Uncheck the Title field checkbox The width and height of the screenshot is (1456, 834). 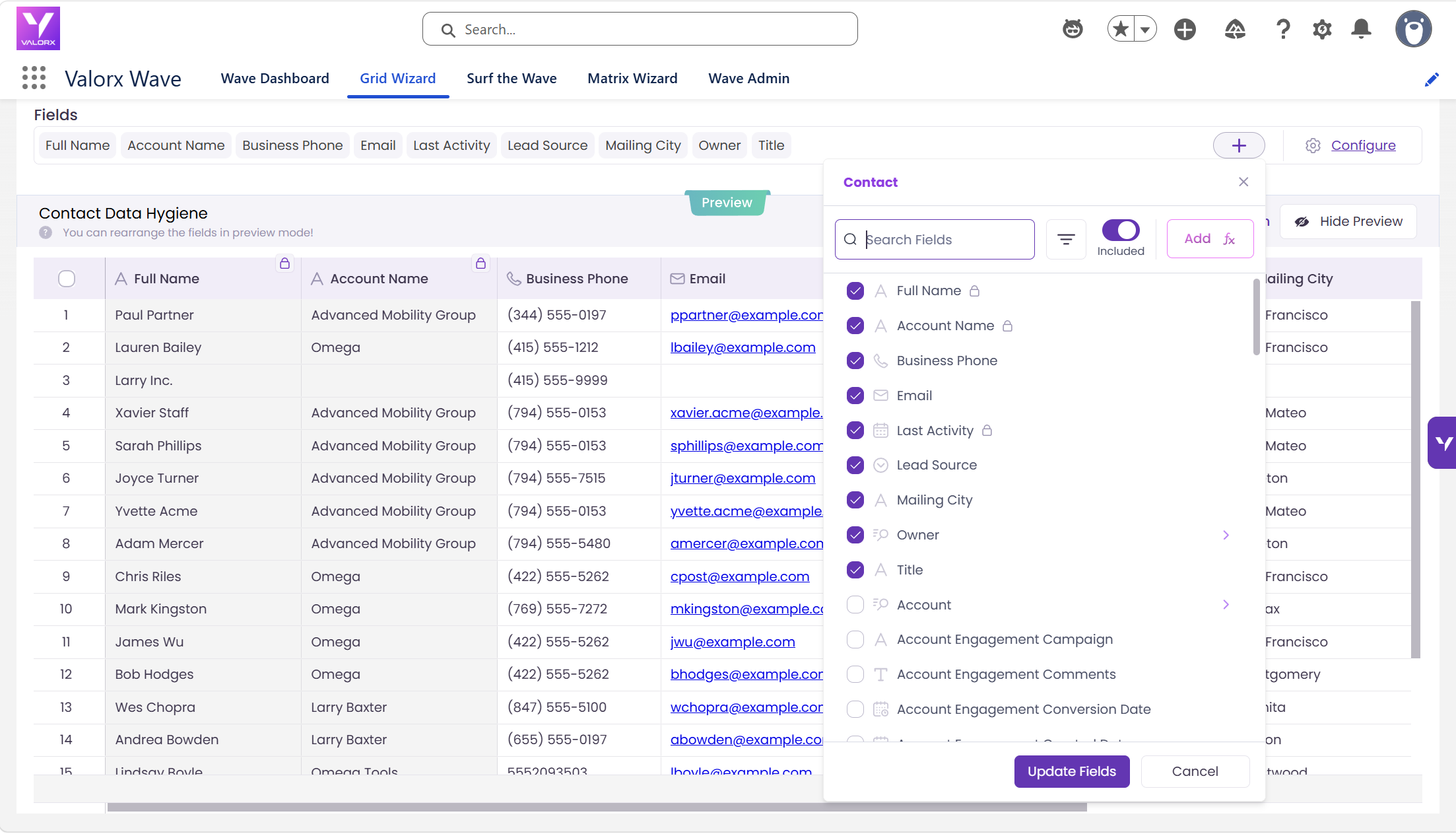coord(855,570)
